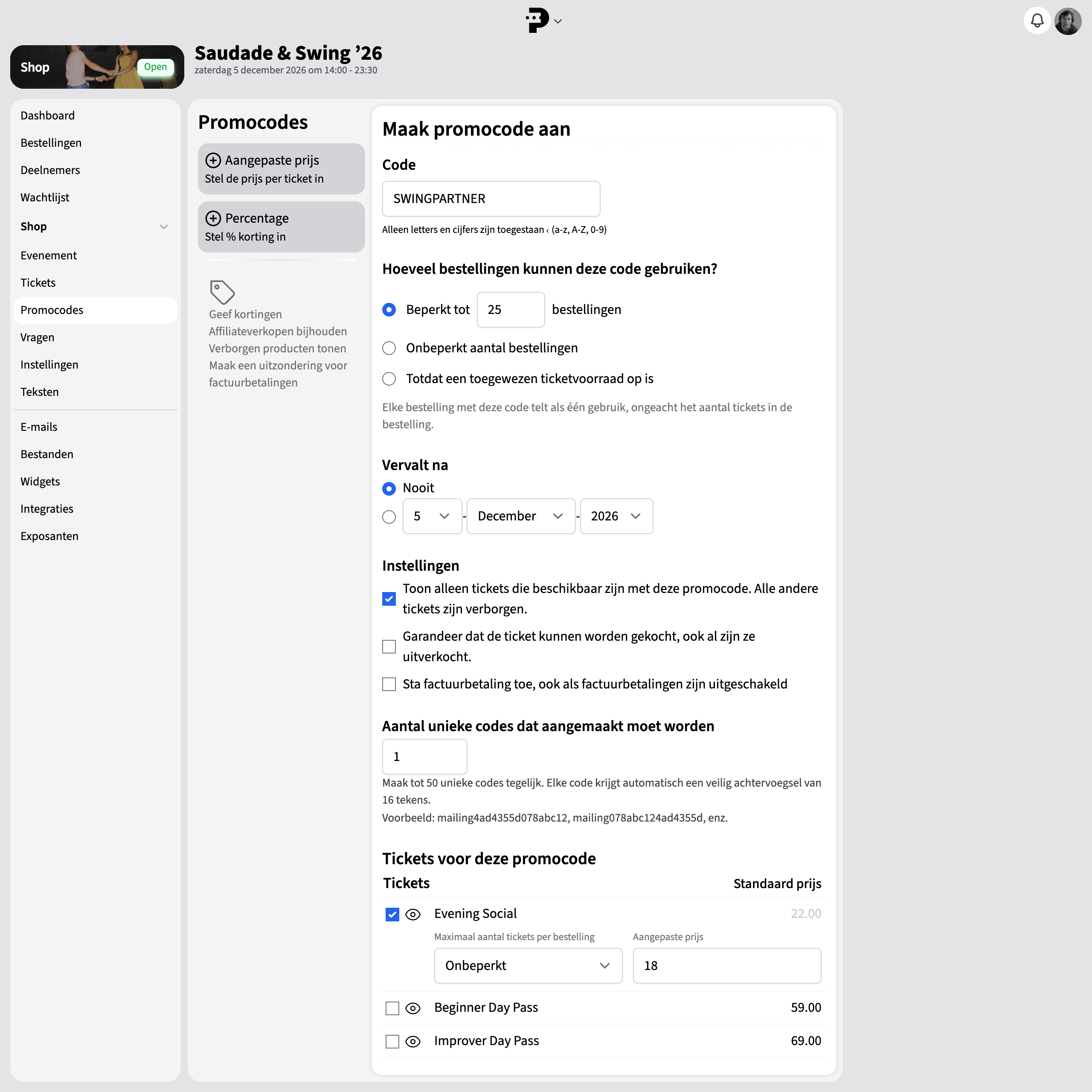Click the price tag icon under Promocodes
Image resolution: width=1092 pixels, height=1092 pixels.
point(222,292)
